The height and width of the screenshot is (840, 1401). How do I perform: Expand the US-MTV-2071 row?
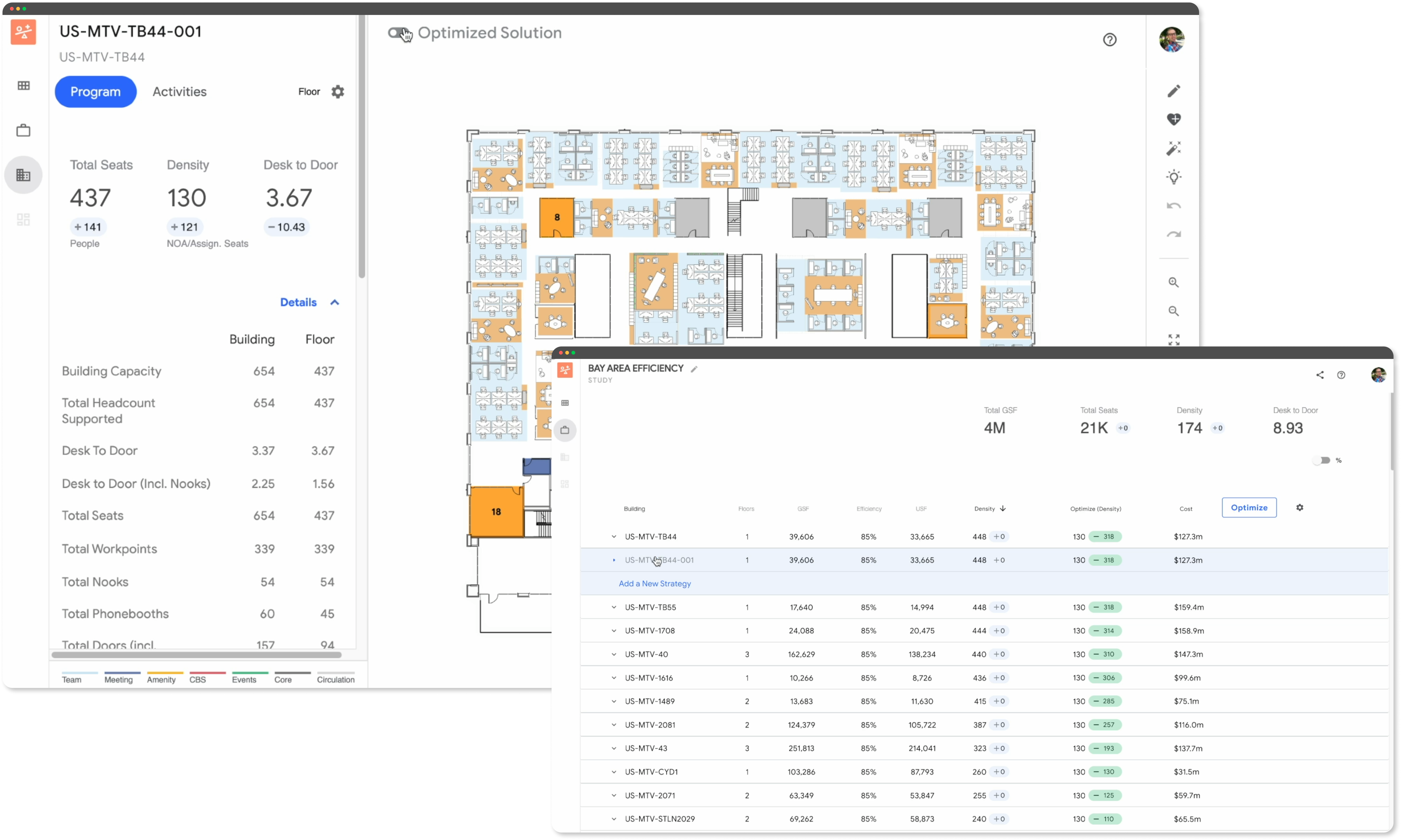614,795
